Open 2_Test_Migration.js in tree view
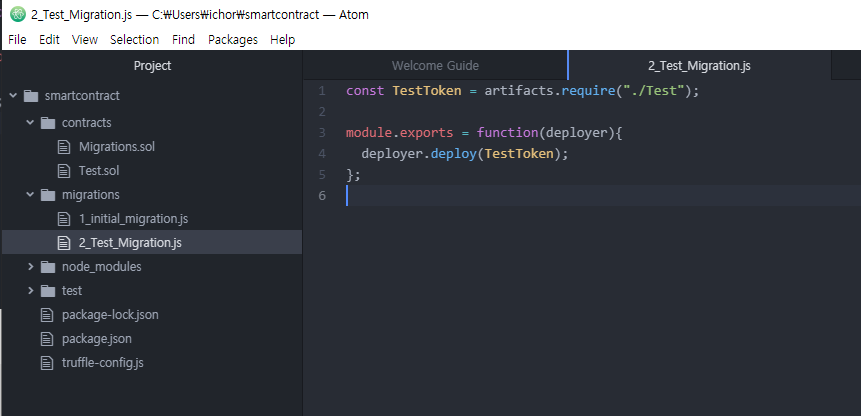861x416 pixels. [130, 243]
